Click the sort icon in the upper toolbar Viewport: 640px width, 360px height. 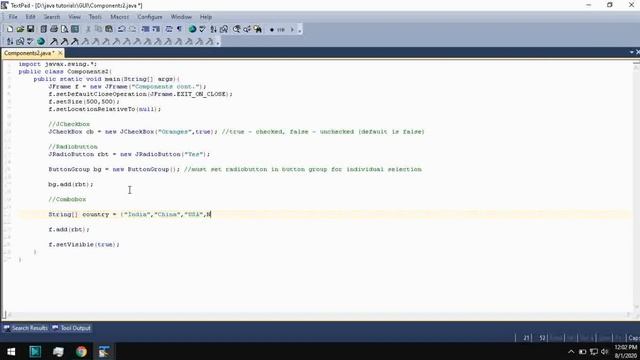pos(213,29)
